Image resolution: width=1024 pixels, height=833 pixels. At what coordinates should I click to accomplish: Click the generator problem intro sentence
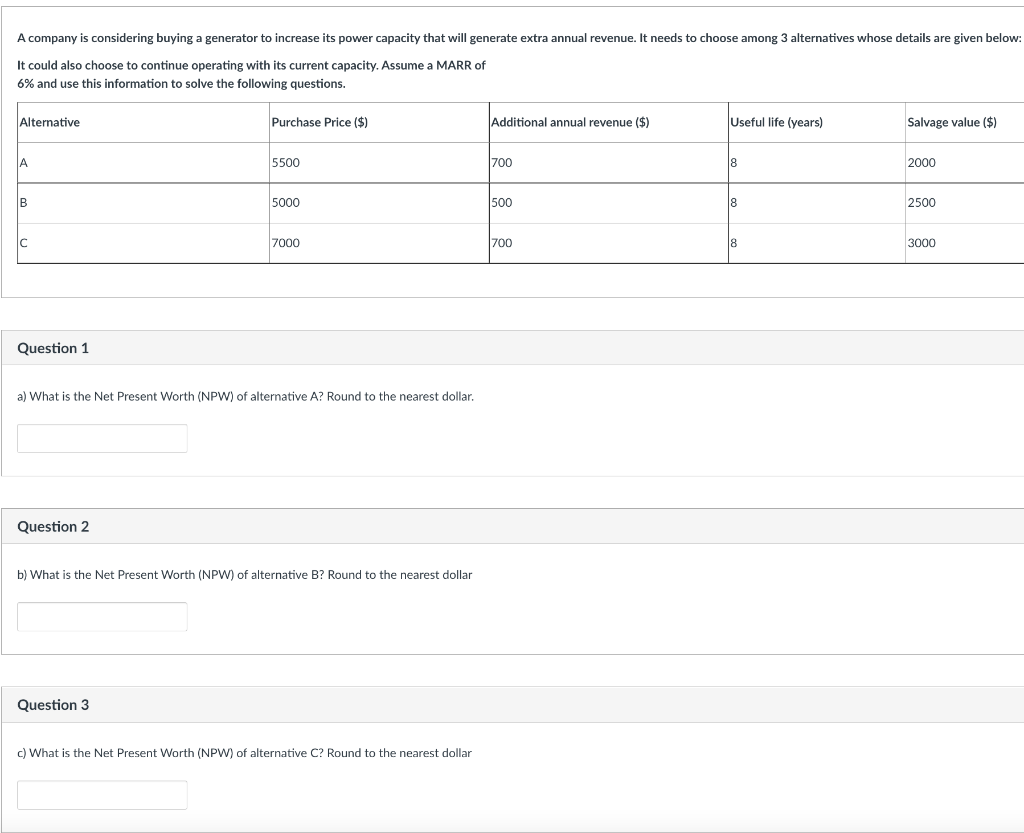(519, 38)
